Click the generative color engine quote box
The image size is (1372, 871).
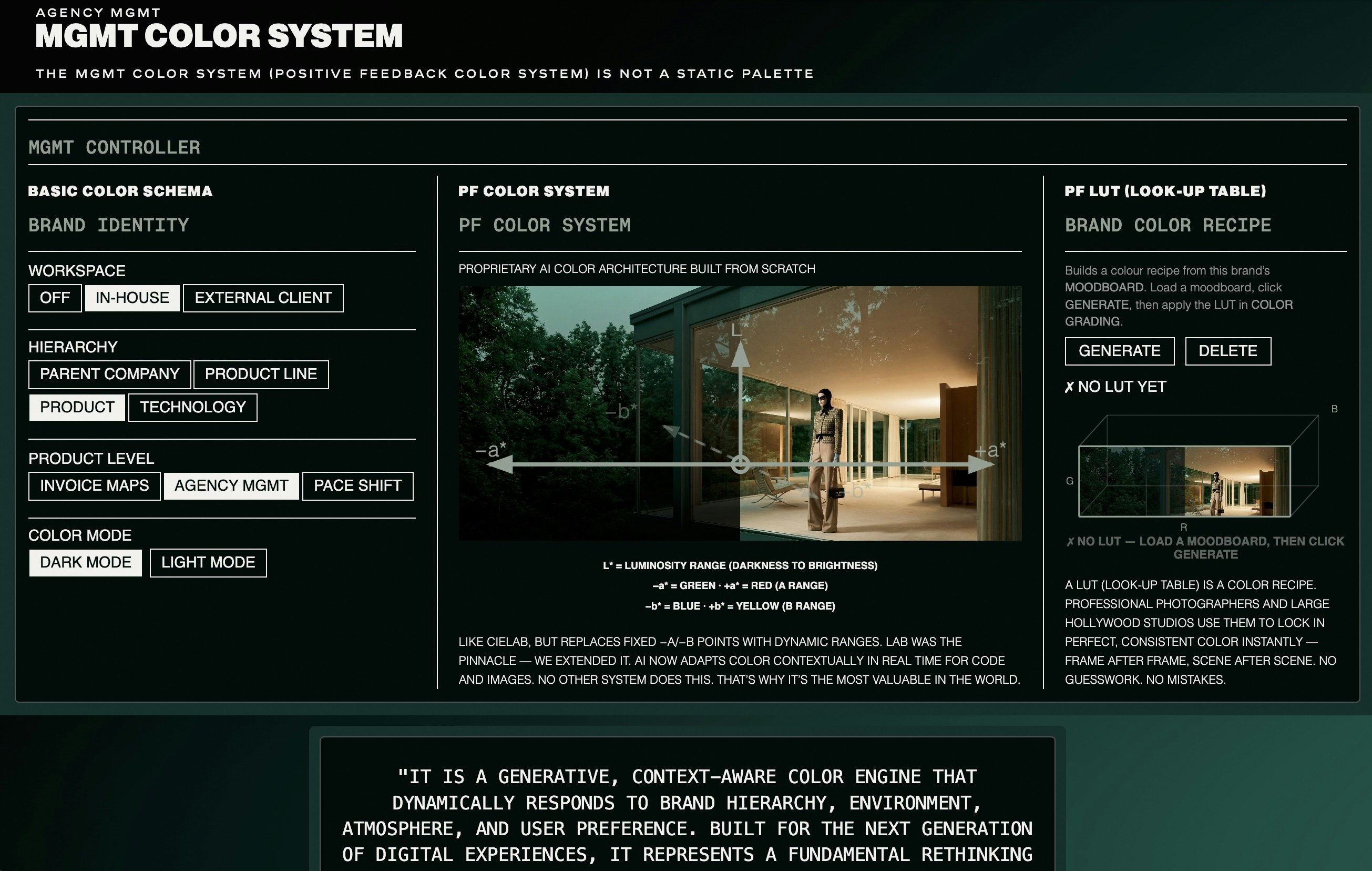687,804
